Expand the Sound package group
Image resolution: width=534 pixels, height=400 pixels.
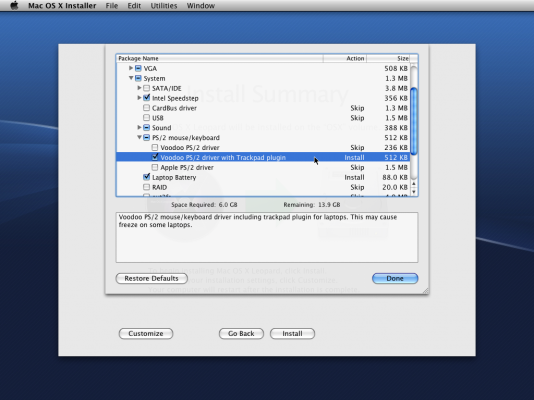(139, 127)
